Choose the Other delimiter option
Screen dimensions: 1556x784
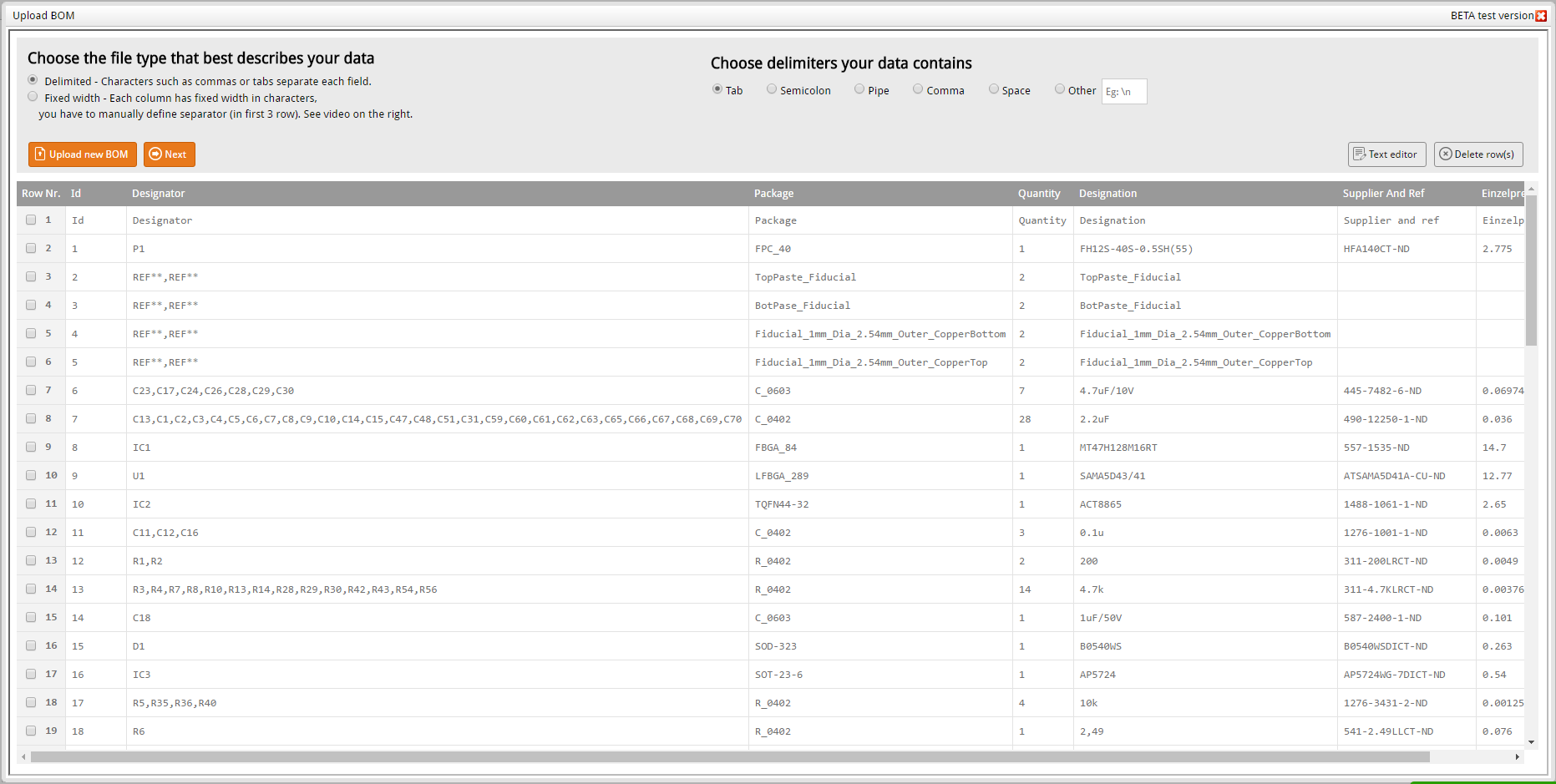(1060, 89)
